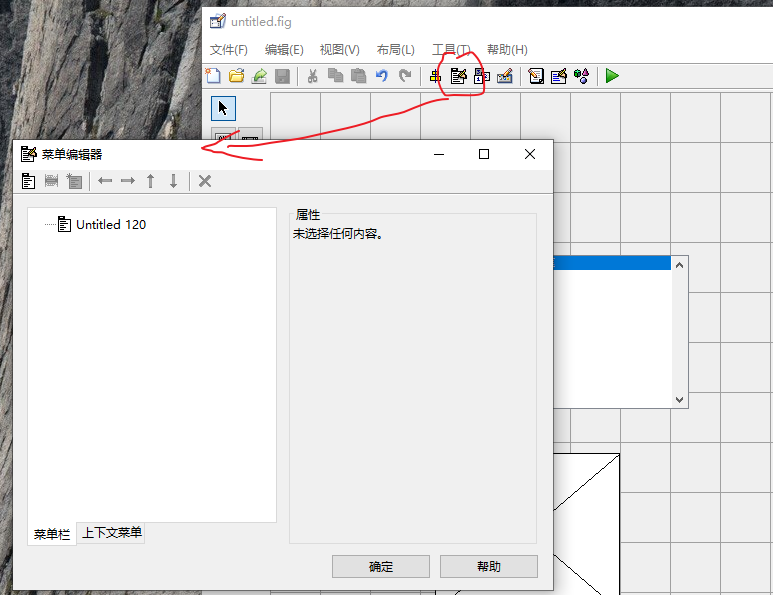Open the Tab Order Editor icon
The width and height of the screenshot is (773, 595).
click(x=482, y=76)
